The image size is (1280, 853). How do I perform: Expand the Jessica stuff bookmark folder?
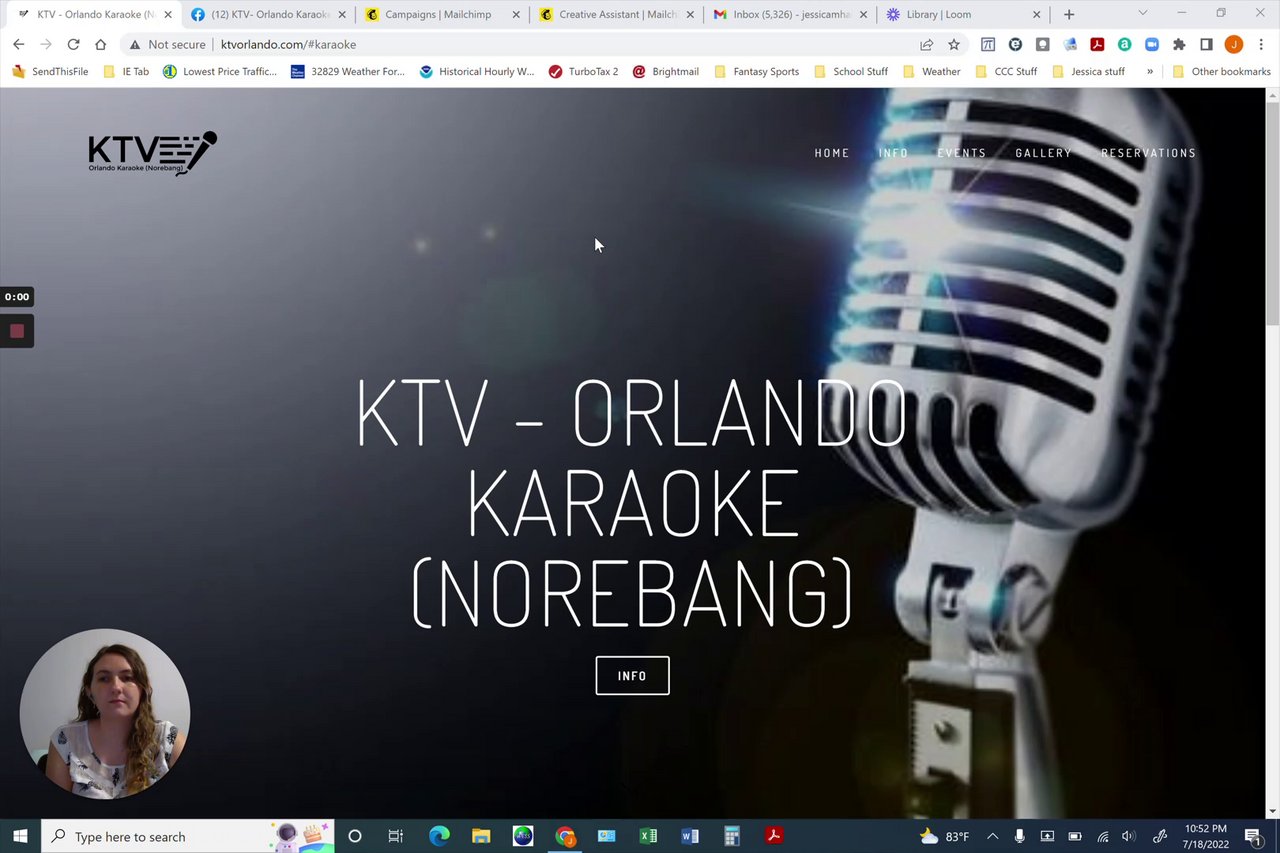(1088, 71)
